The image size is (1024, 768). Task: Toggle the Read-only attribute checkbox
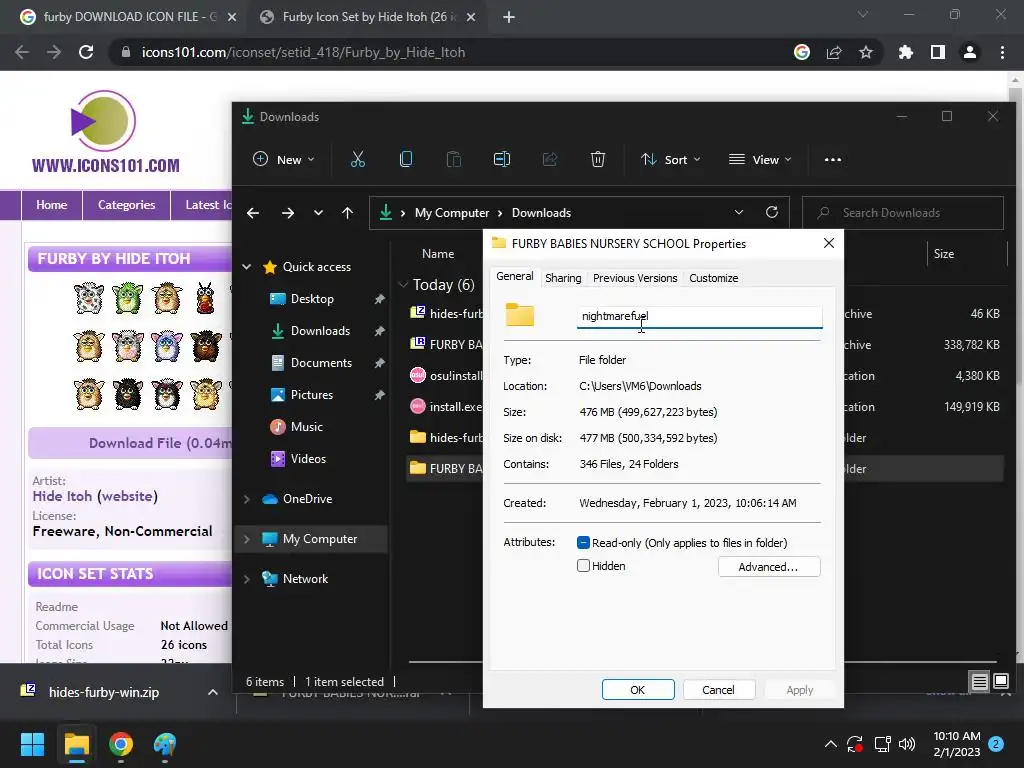[583, 543]
